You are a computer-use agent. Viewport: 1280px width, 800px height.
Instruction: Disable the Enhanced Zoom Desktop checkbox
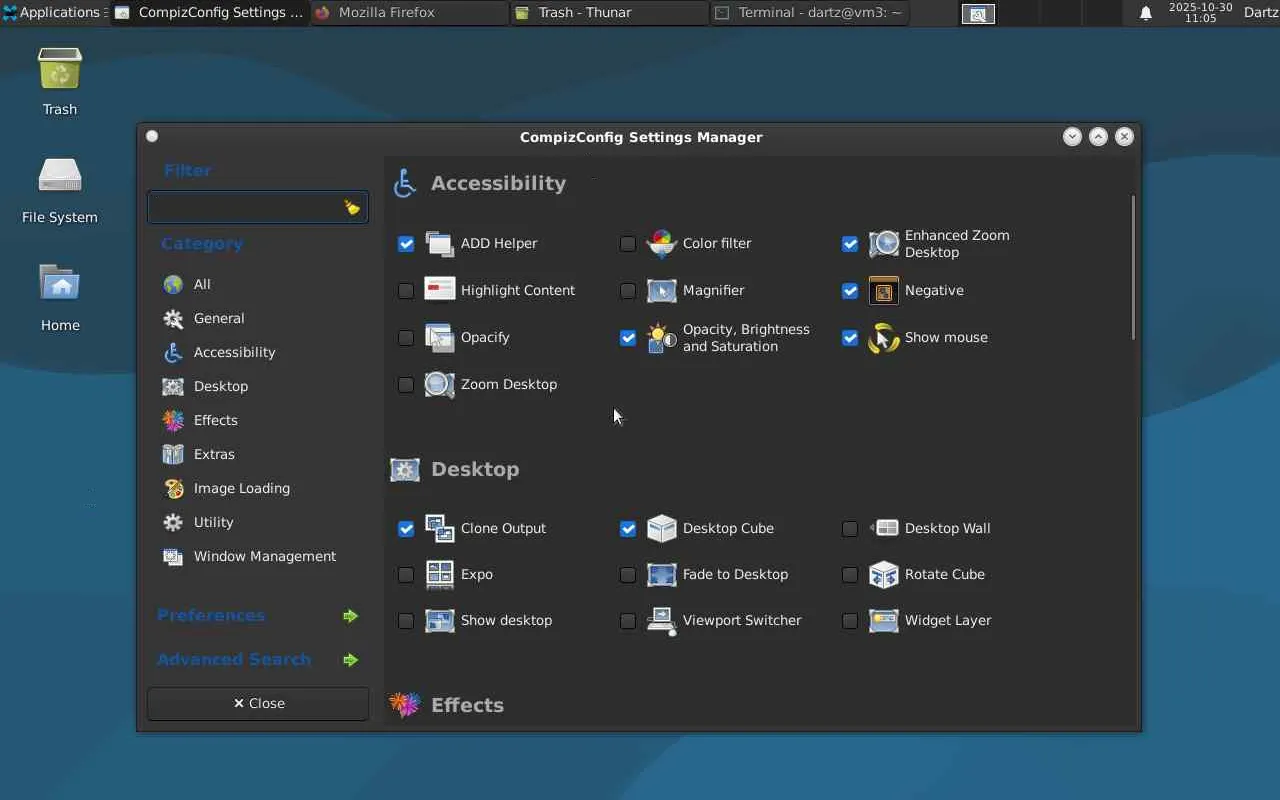850,243
